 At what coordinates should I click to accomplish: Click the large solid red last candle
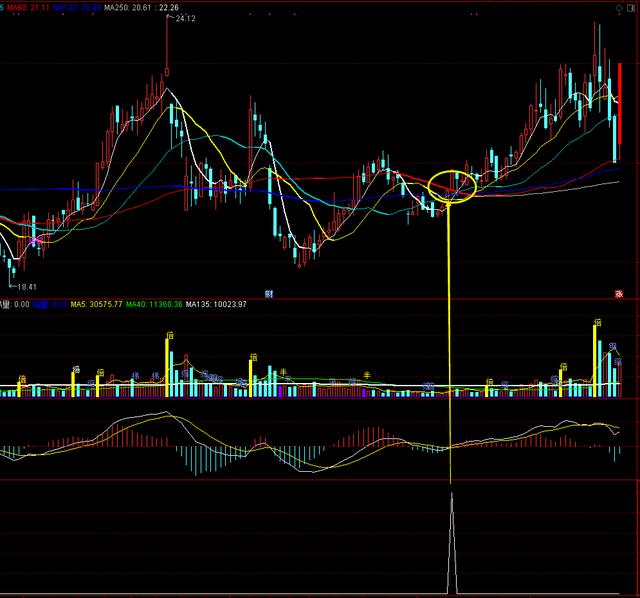tap(620, 104)
